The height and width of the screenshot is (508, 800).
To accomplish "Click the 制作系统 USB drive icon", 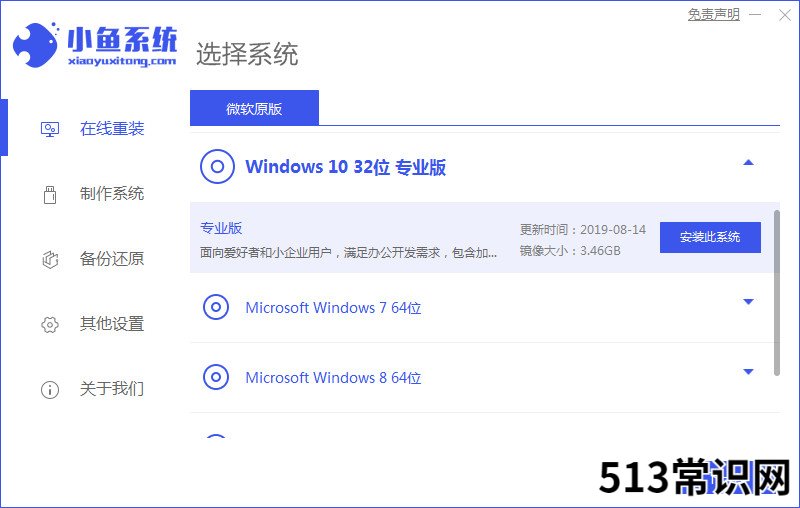I will [50, 194].
